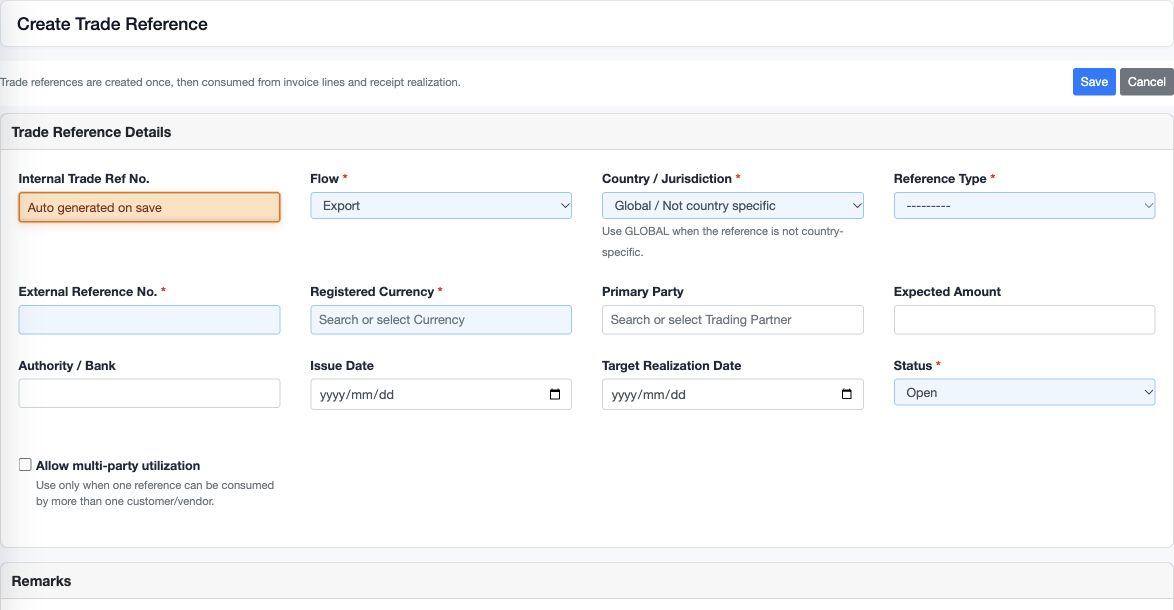
Task: Focus the Internal Trade Ref No. field
Action: pos(149,207)
